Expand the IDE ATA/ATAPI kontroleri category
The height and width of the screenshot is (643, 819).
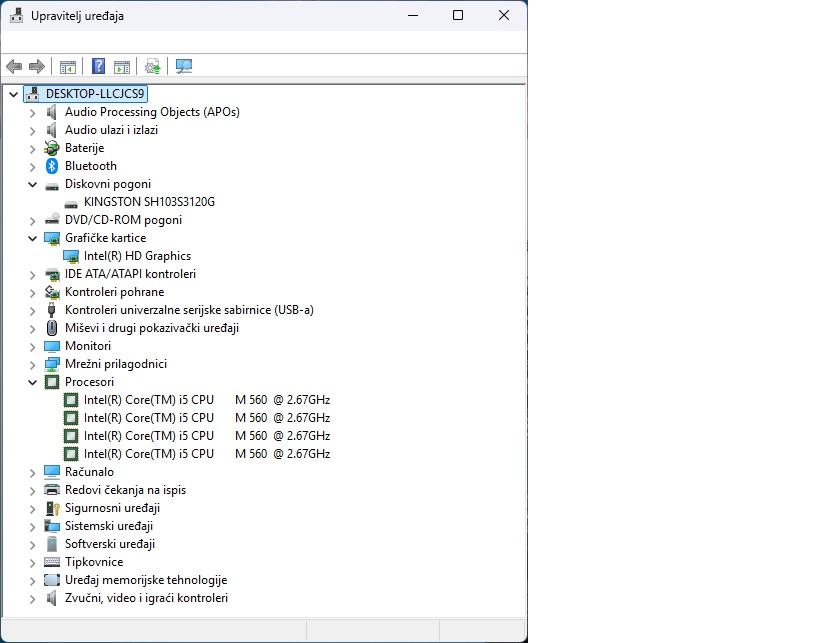pyautogui.click(x=32, y=275)
